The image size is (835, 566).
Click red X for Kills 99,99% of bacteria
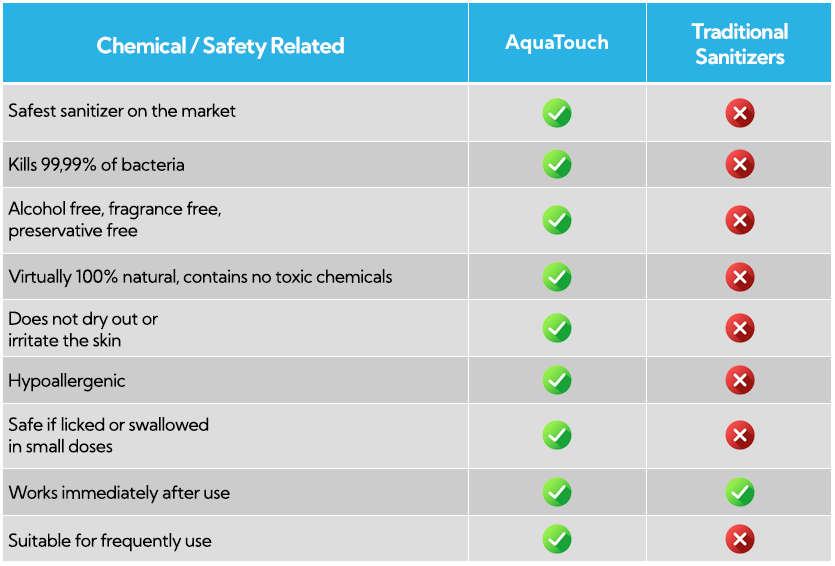tap(740, 164)
